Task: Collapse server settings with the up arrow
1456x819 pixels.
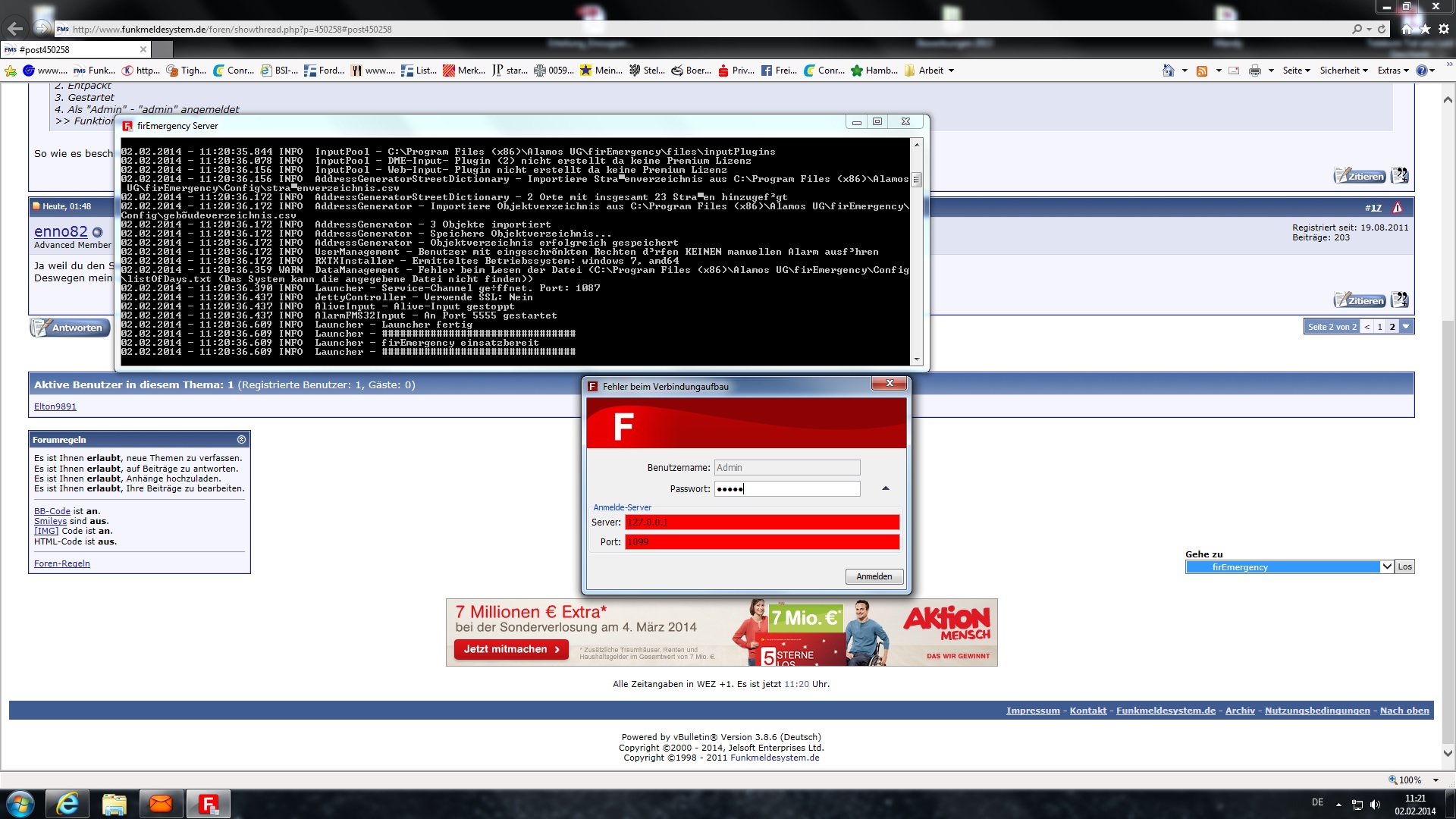Action: coord(885,489)
